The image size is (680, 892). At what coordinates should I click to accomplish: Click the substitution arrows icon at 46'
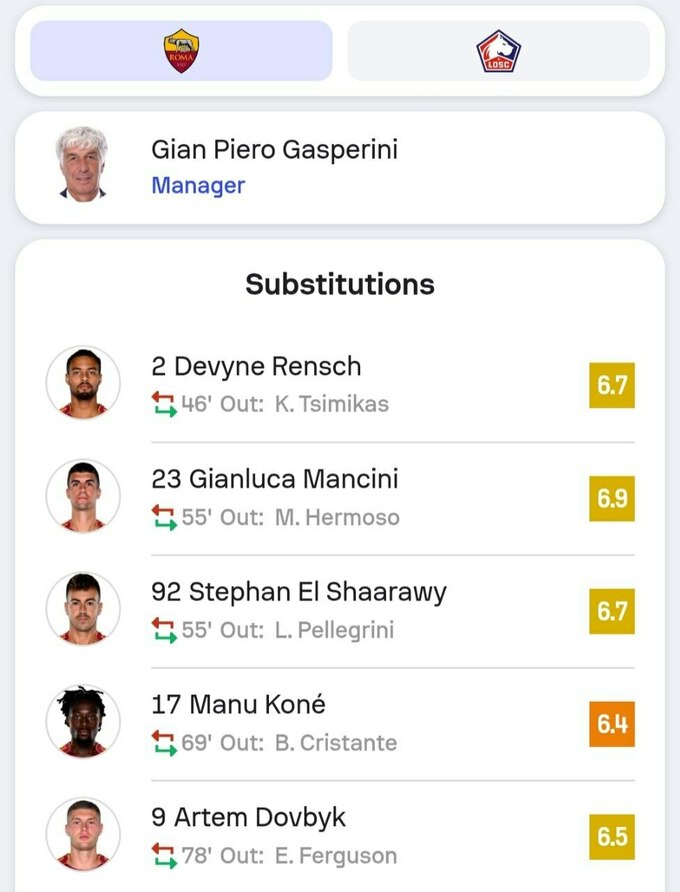(x=164, y=404)
